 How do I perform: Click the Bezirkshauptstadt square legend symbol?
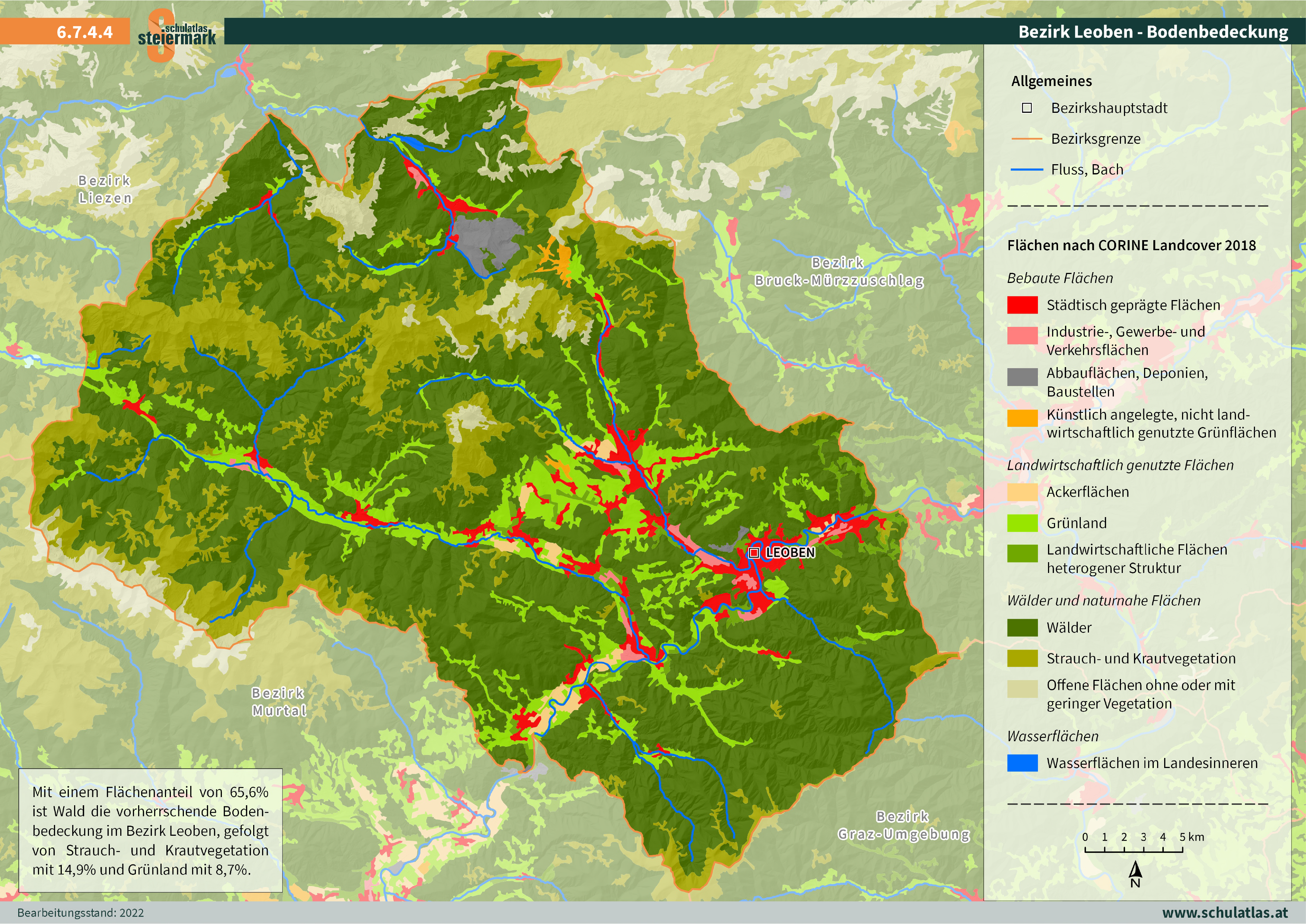(1026, 108)
